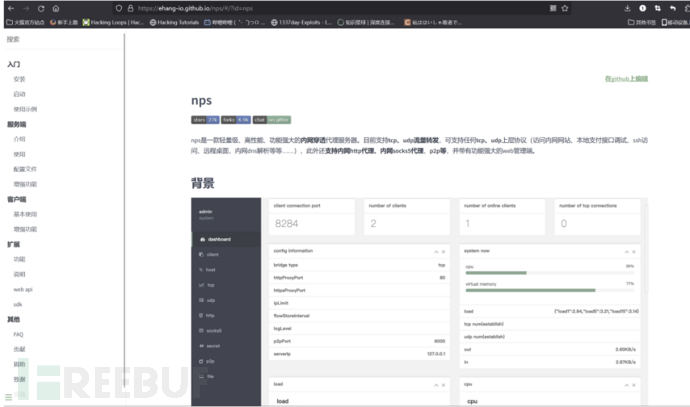This screenshot has height=407, width=690.
Task: Click the QR code icon in address bar
Action: point(553,8)
